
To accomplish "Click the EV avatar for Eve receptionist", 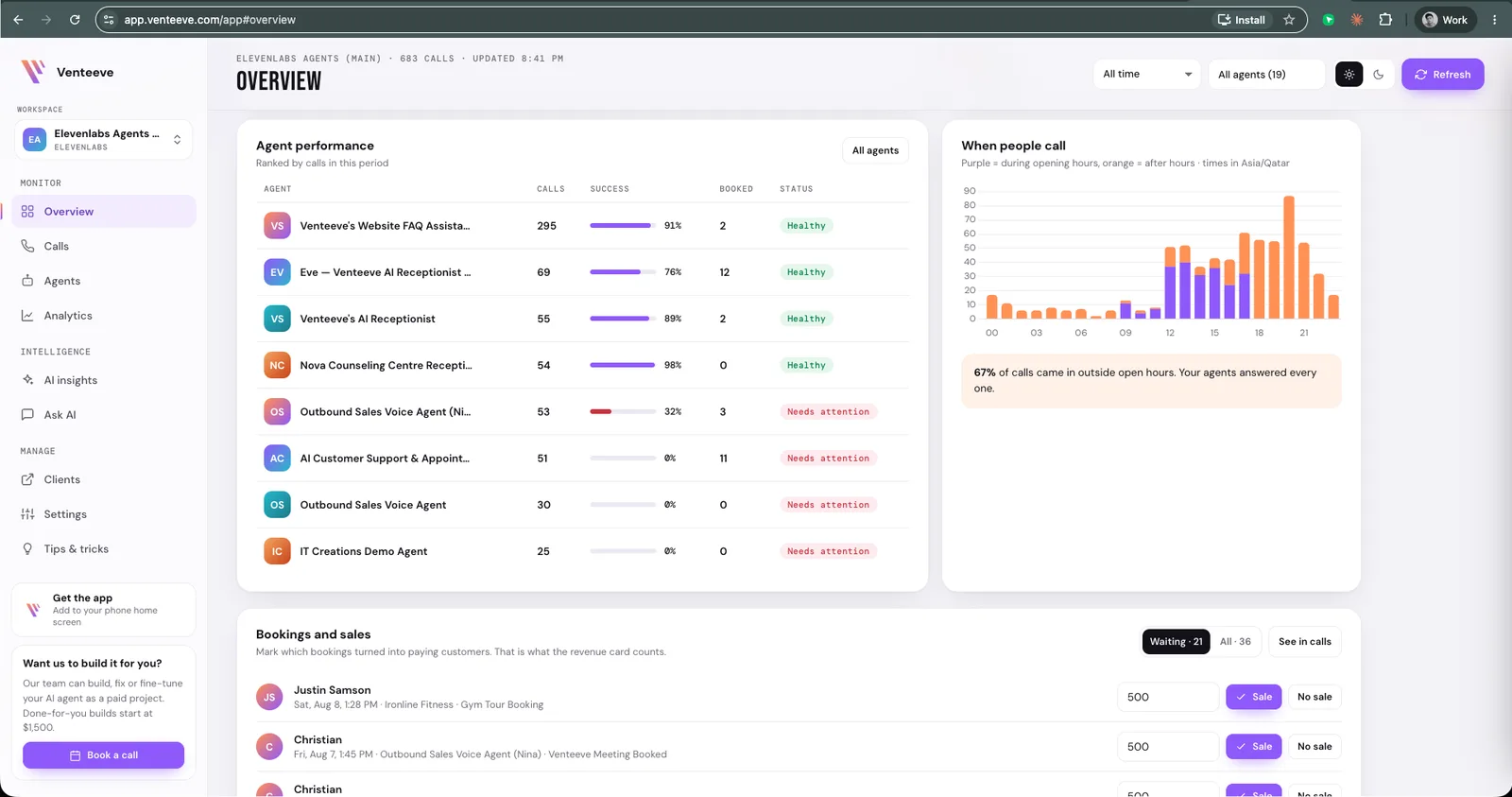I will (x=277, y=272).
